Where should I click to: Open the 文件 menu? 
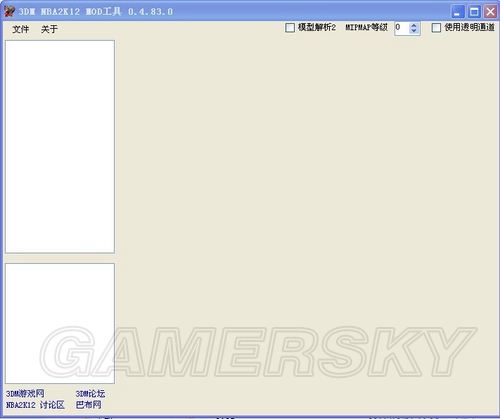click(21, 29)
